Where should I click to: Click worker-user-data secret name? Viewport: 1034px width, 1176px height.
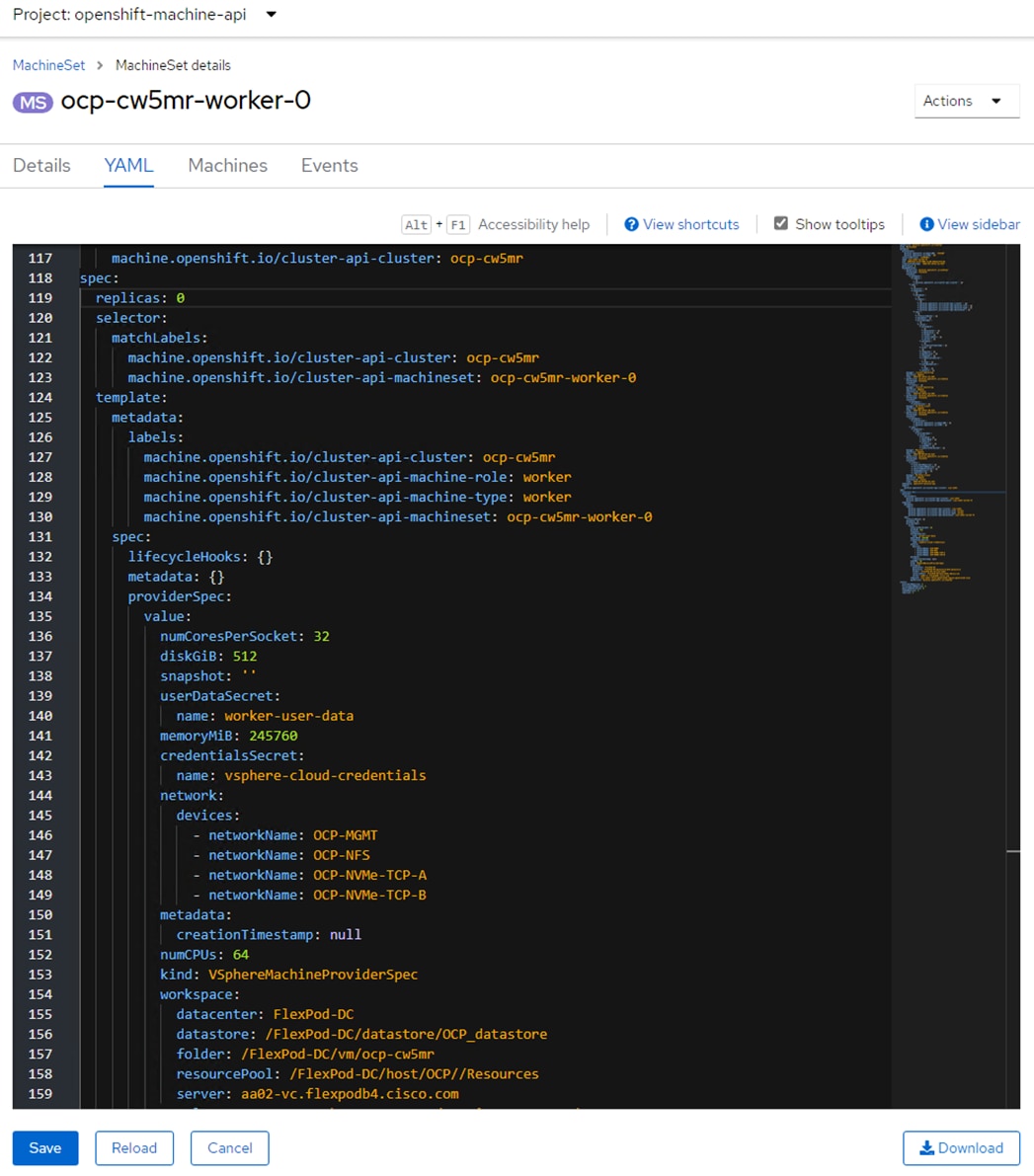[x=289, y=716]
